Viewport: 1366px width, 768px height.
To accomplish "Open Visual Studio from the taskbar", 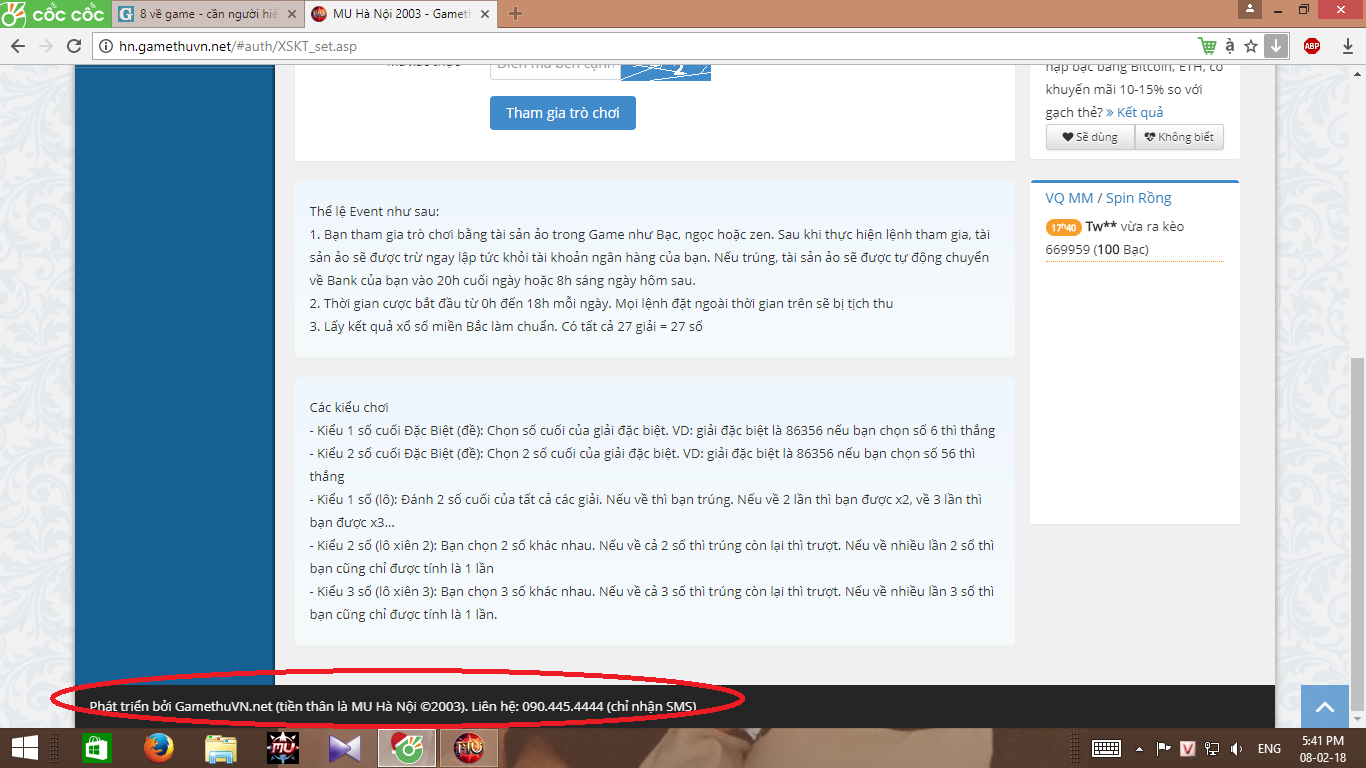I will (344, 748).
